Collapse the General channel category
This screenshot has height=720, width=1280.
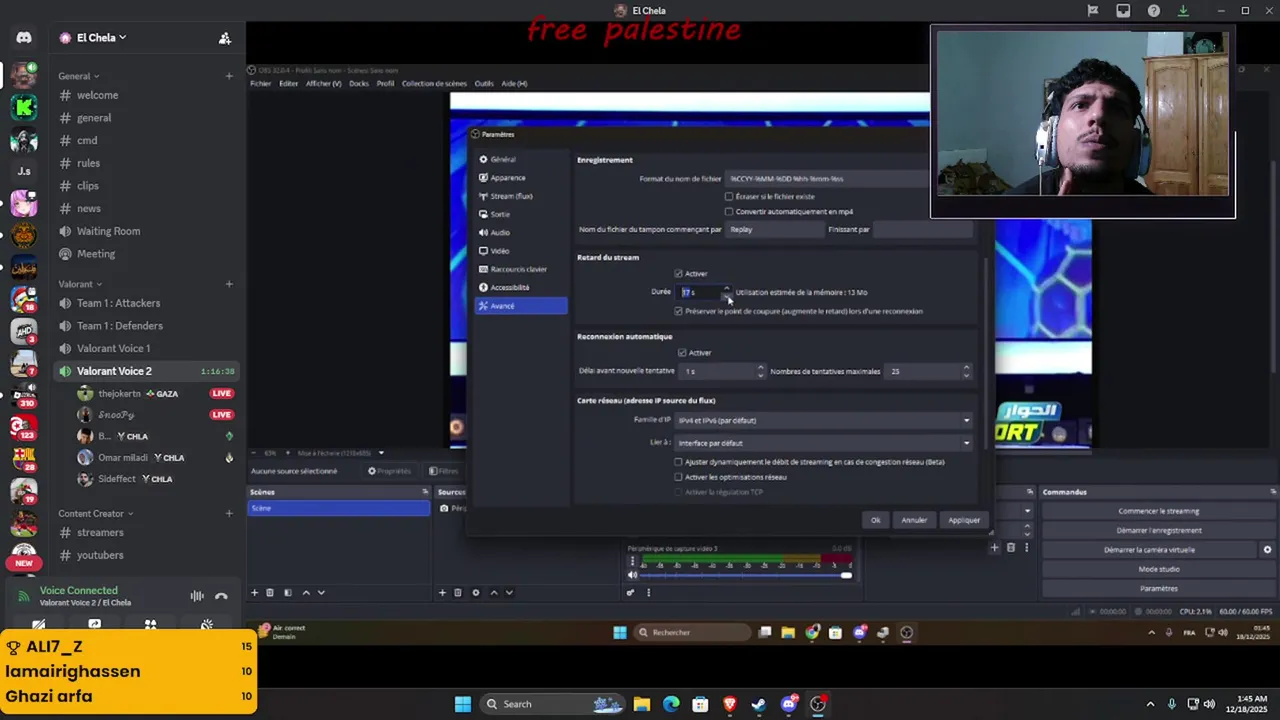(79, 76)
